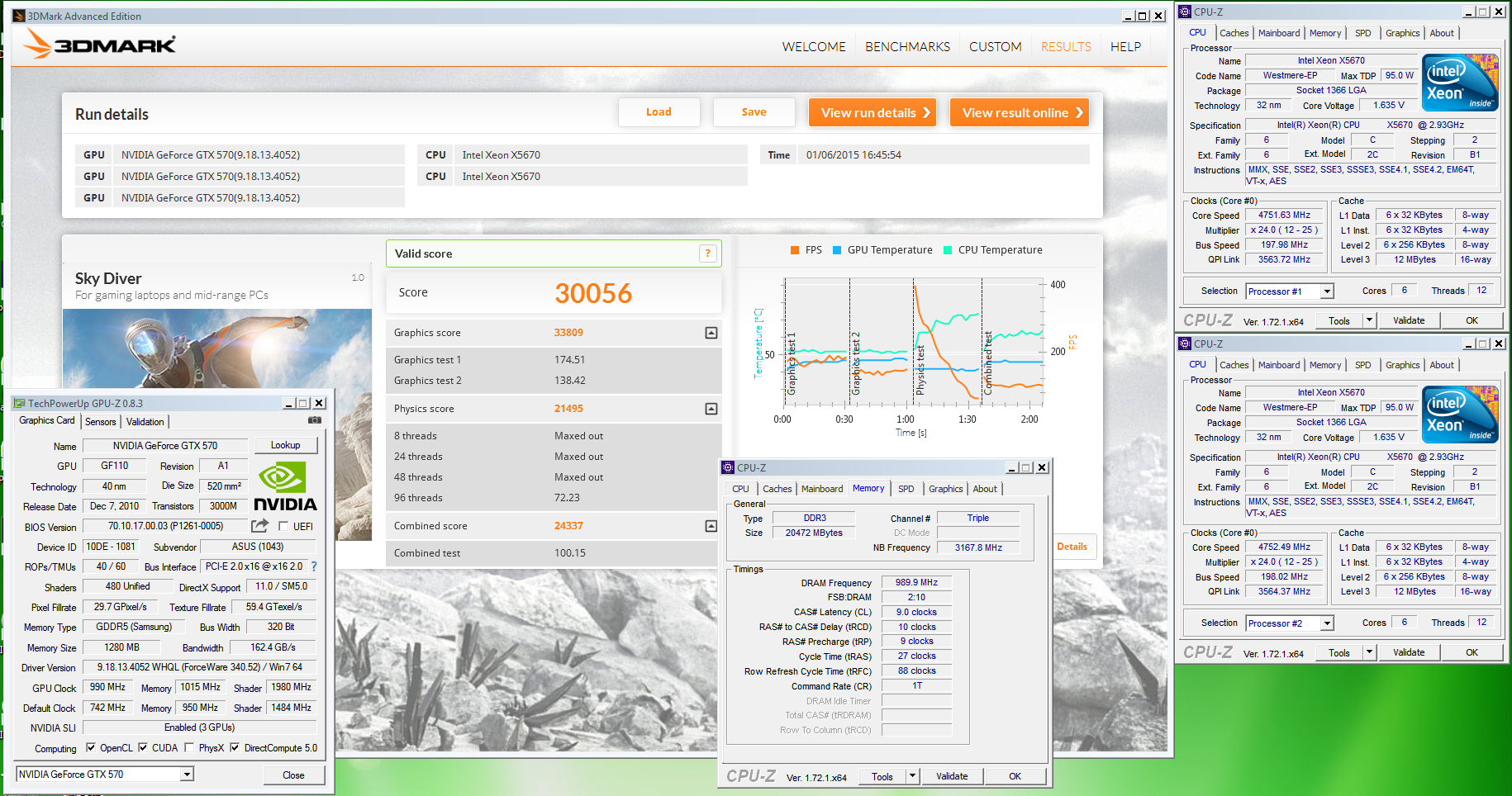Click CPU-Z memory window title bar icon
The width and height of the screenshot is (1512, 796).
point(728,467)
